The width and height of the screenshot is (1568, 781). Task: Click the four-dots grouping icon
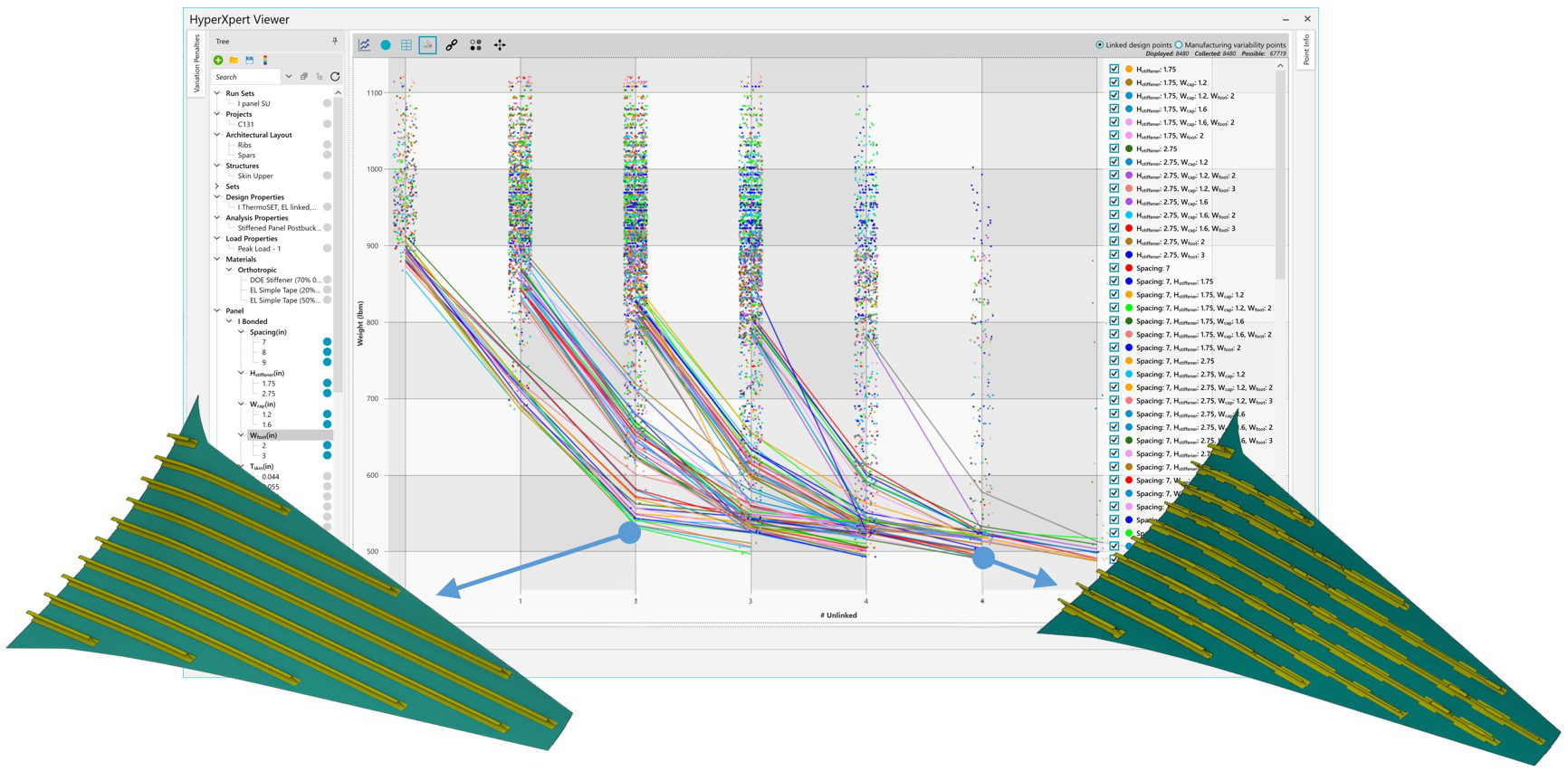(x=475, y=44)
